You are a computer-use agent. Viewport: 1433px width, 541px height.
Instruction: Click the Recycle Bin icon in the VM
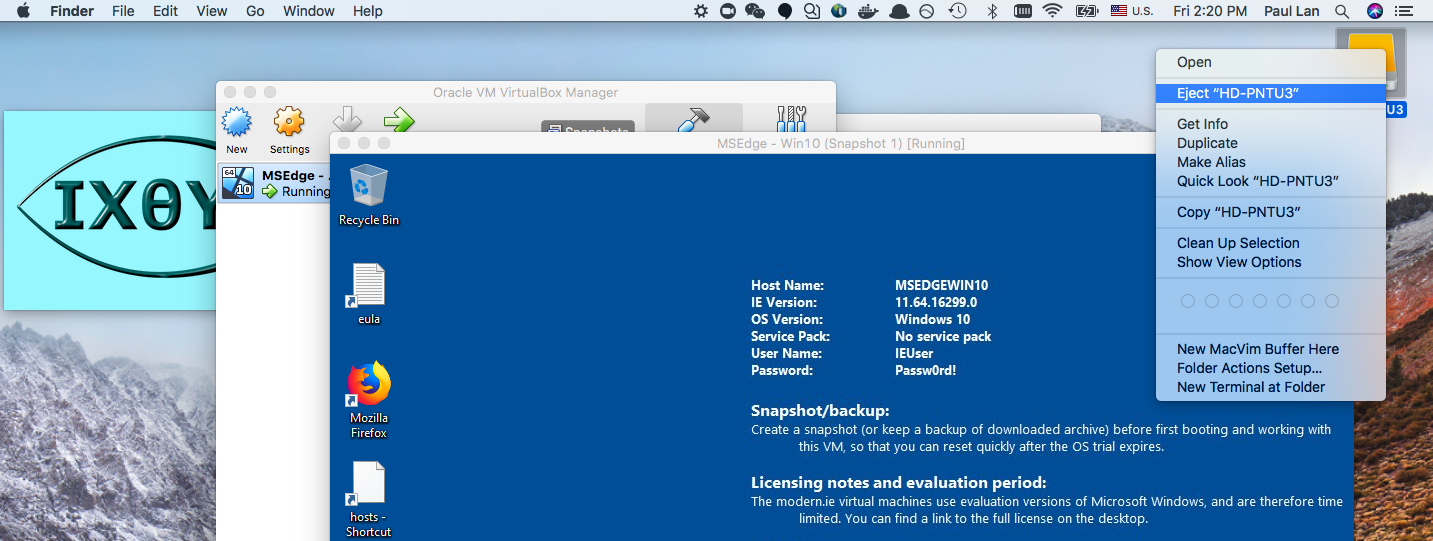369,195
